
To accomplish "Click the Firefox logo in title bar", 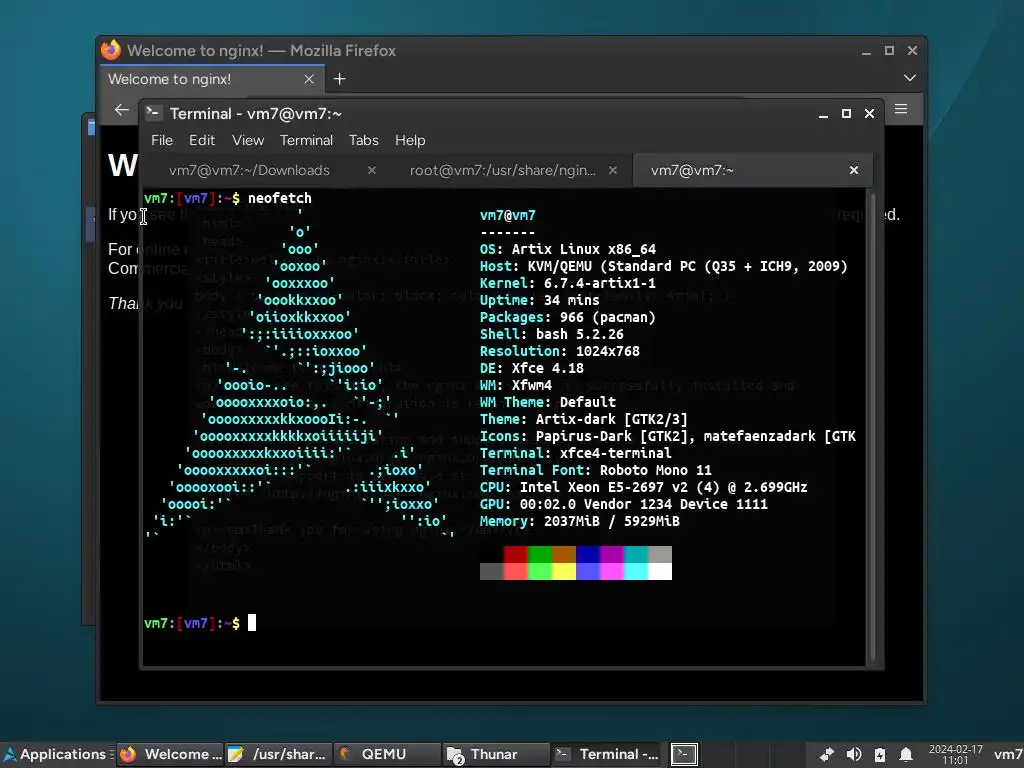I will 111,50.
